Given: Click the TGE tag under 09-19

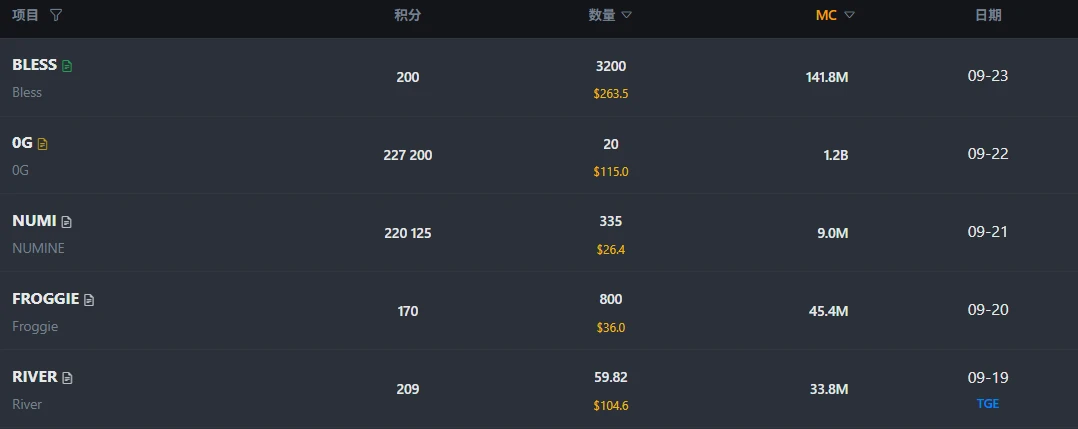Looking at the screenshot, I should (x=988, y=404).
